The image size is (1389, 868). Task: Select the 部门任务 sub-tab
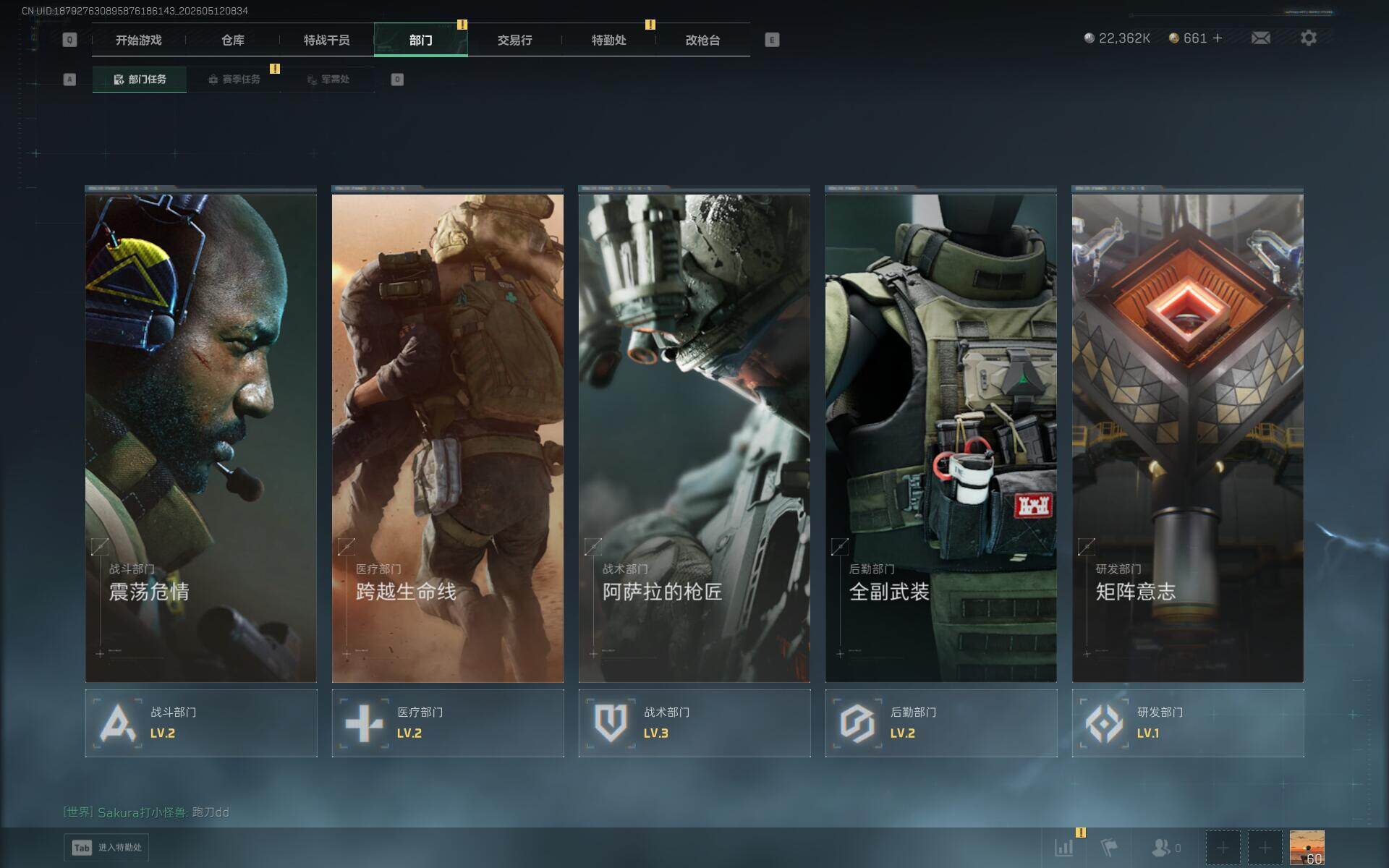coord(140,80)
